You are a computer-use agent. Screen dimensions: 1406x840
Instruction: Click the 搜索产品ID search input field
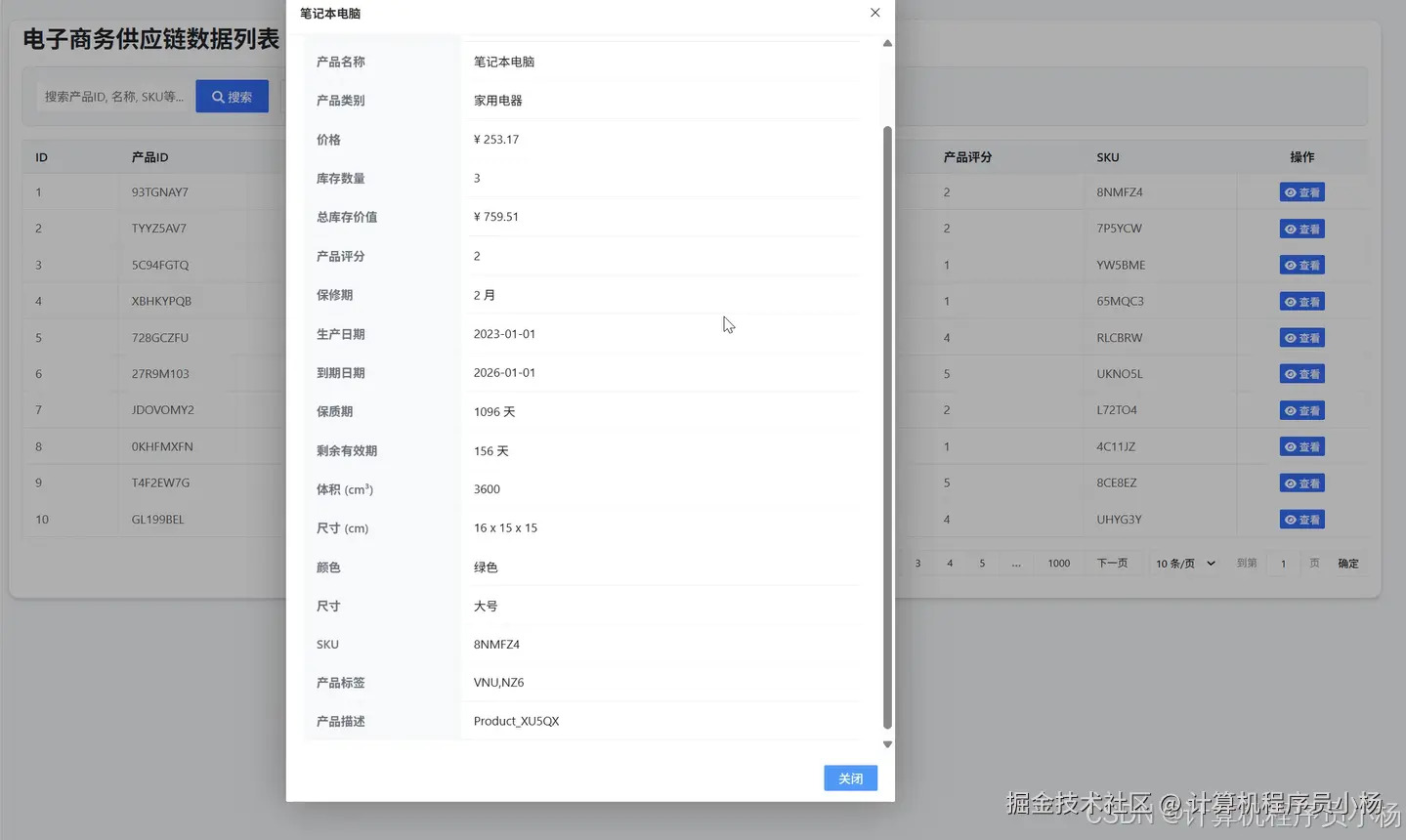[112, 96]
